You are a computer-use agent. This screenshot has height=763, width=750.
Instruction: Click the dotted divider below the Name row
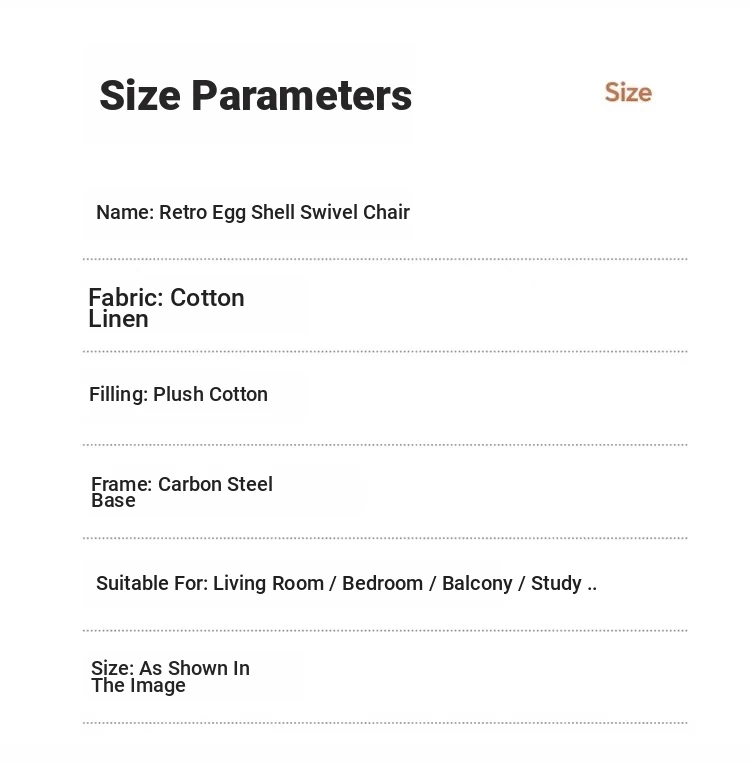point(385,259)
